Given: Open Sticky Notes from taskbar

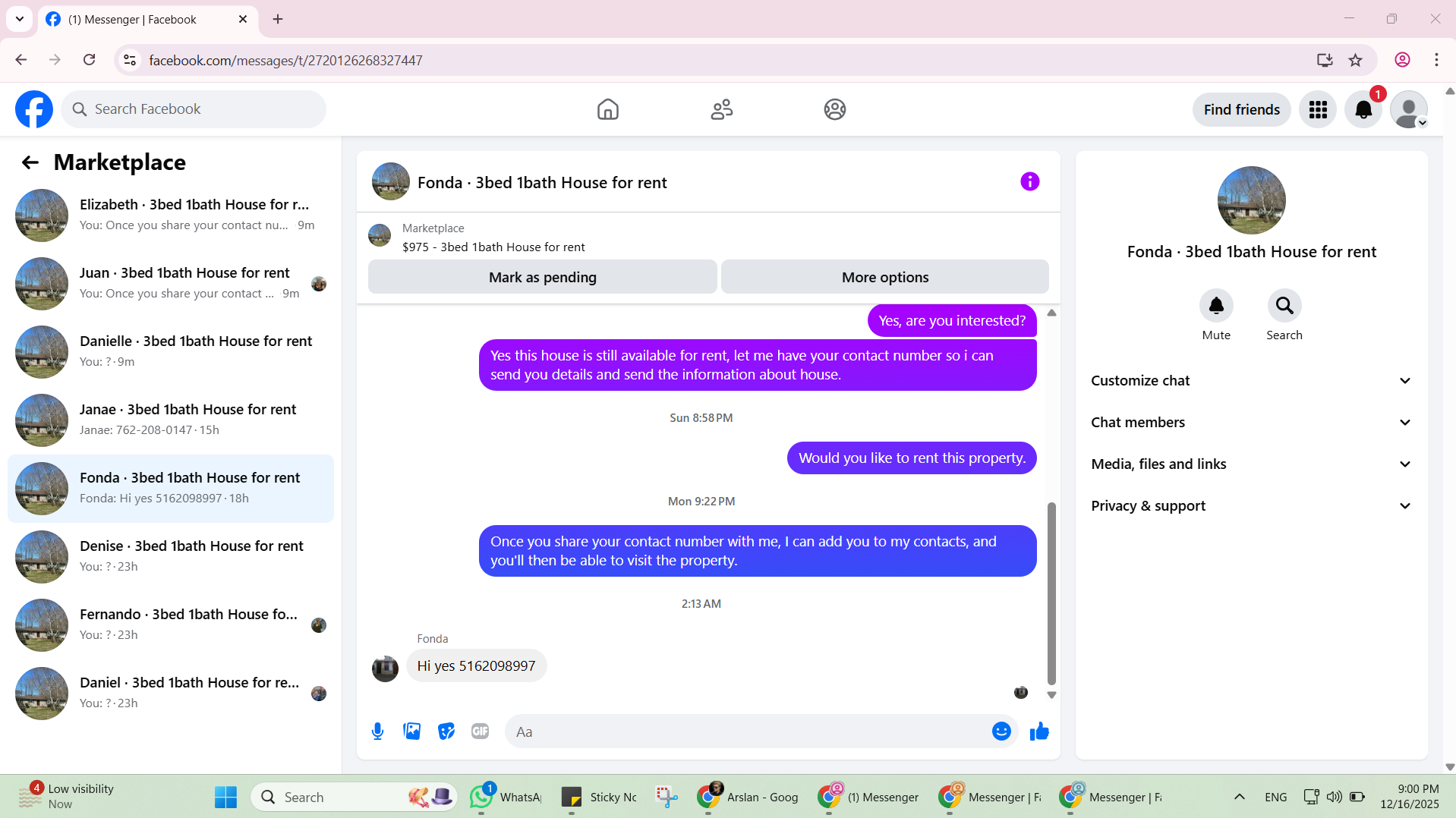Looking at the screenshot, I should click(598, 798).
